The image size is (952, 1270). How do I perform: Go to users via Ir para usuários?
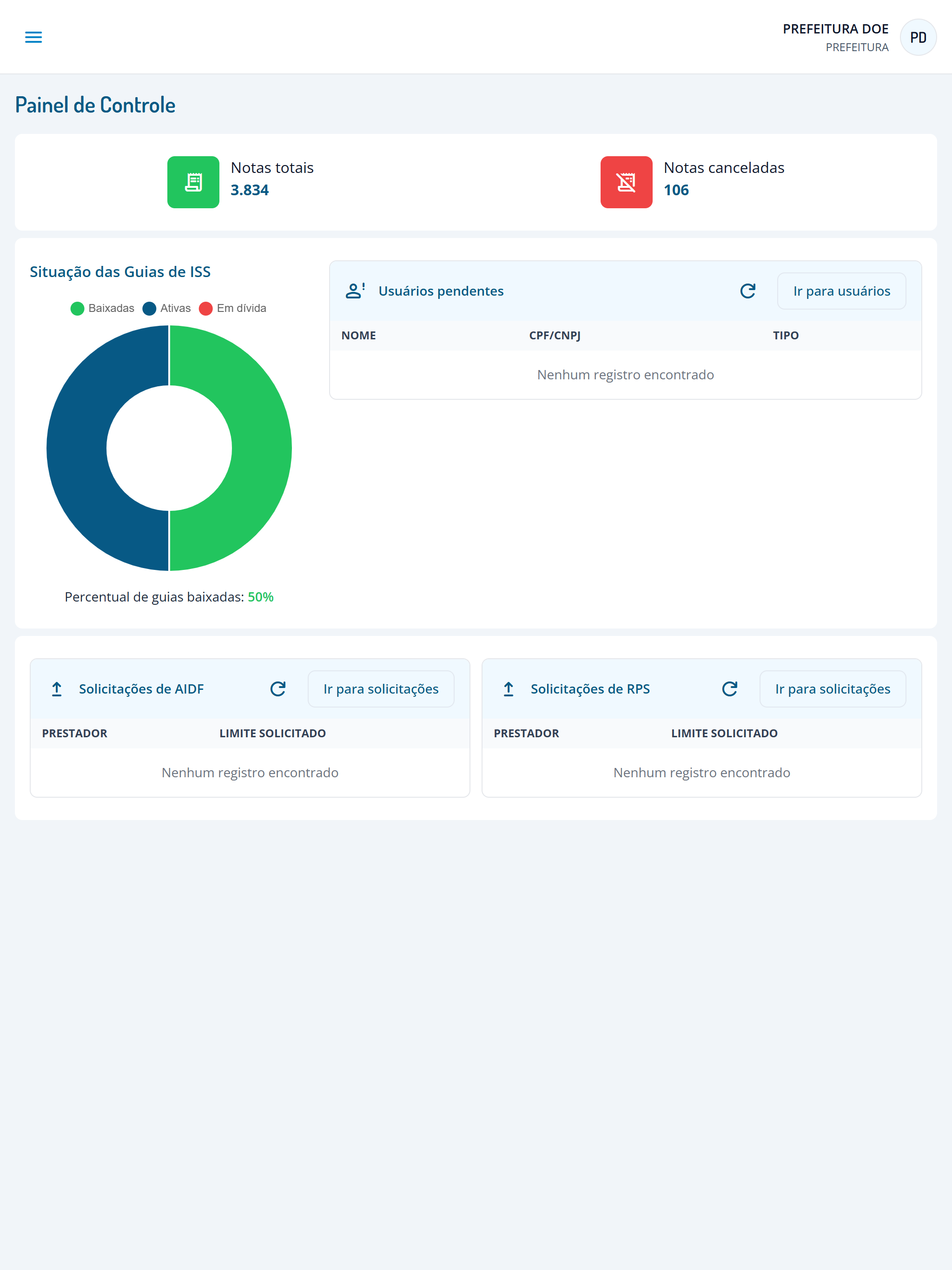click(841, 291)
